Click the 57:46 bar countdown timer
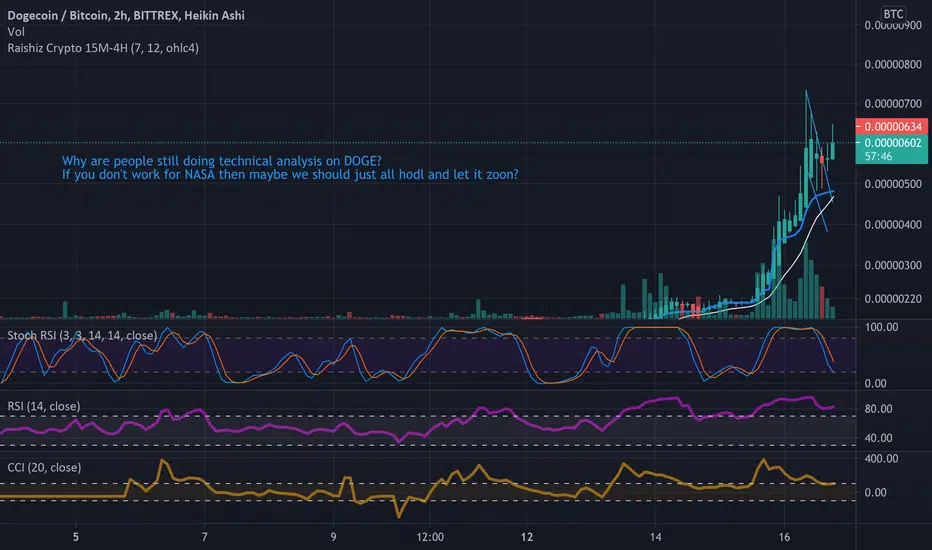932x550 pixels. pyautogui.click(x=879, y=156)
